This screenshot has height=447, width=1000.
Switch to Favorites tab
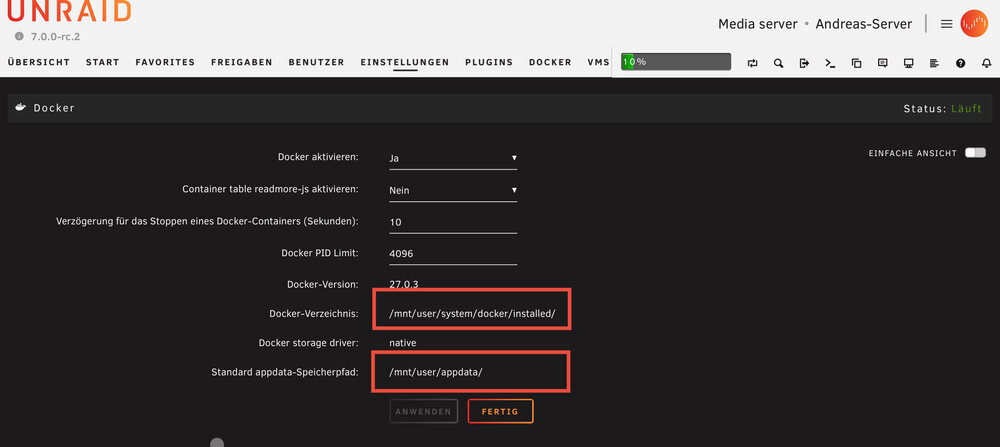[x=165, y=62]
